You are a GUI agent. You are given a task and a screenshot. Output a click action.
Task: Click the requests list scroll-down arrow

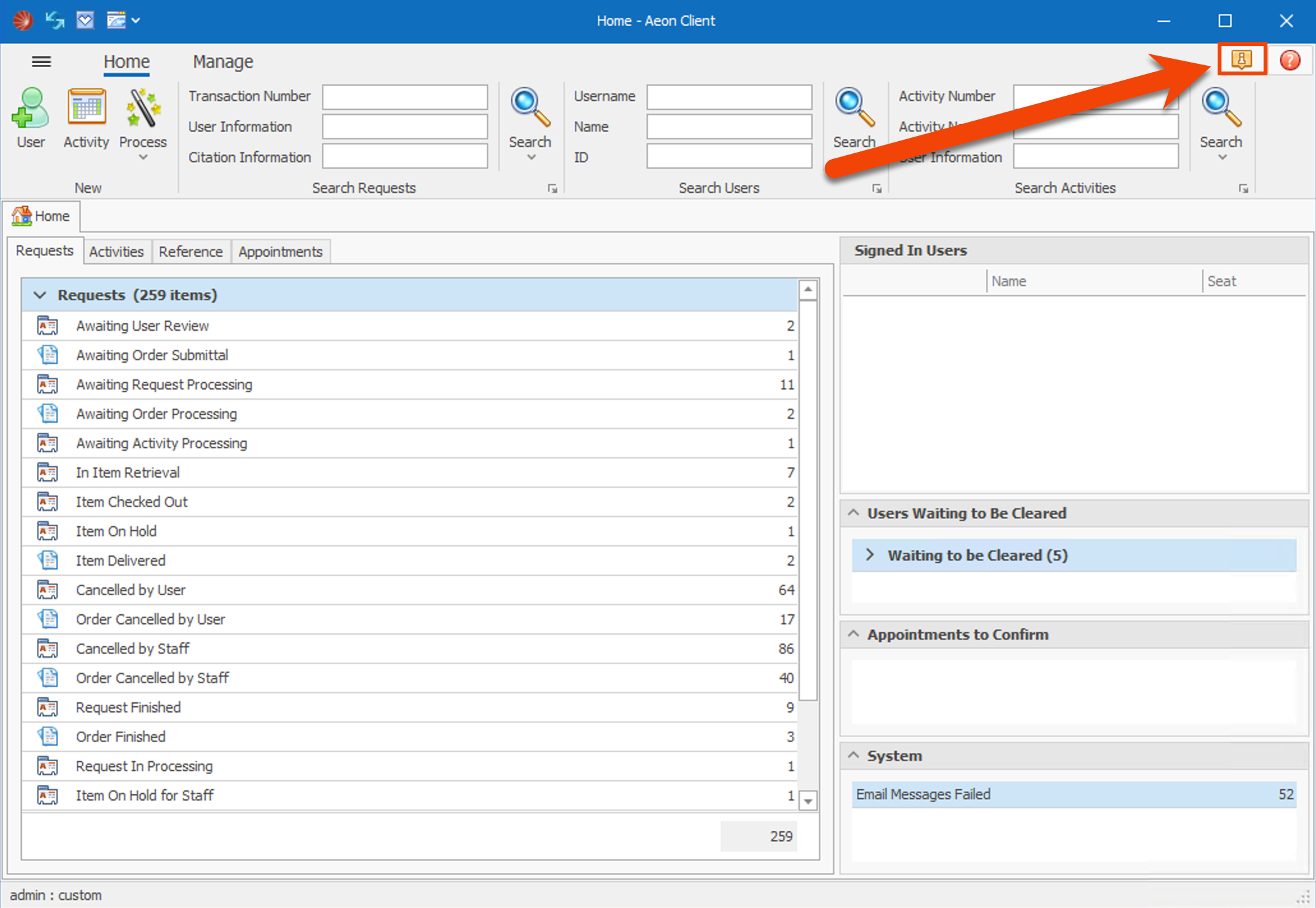[x=808, y=801]
